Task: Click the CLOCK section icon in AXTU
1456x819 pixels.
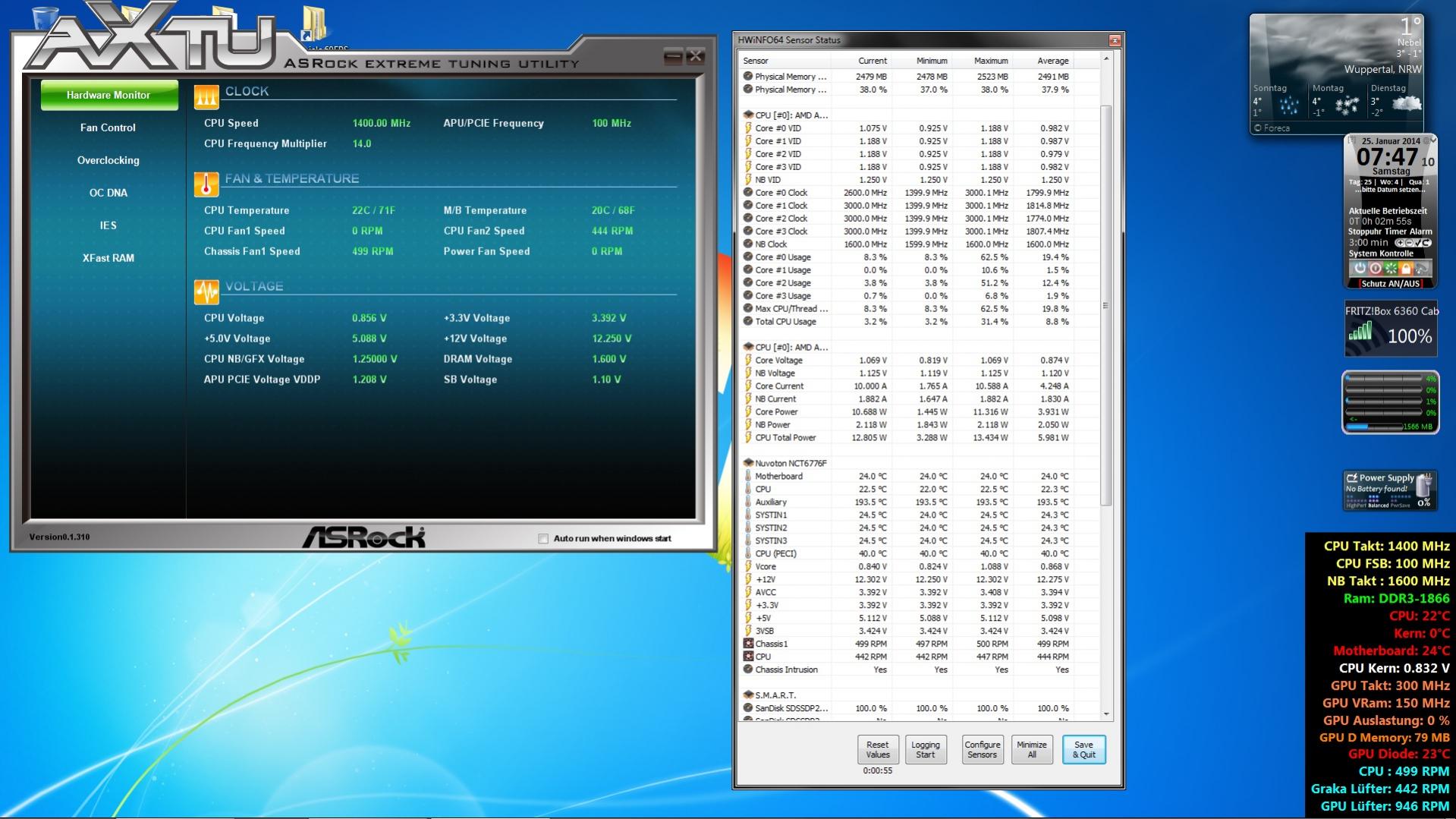Action: tap(206, 96)
